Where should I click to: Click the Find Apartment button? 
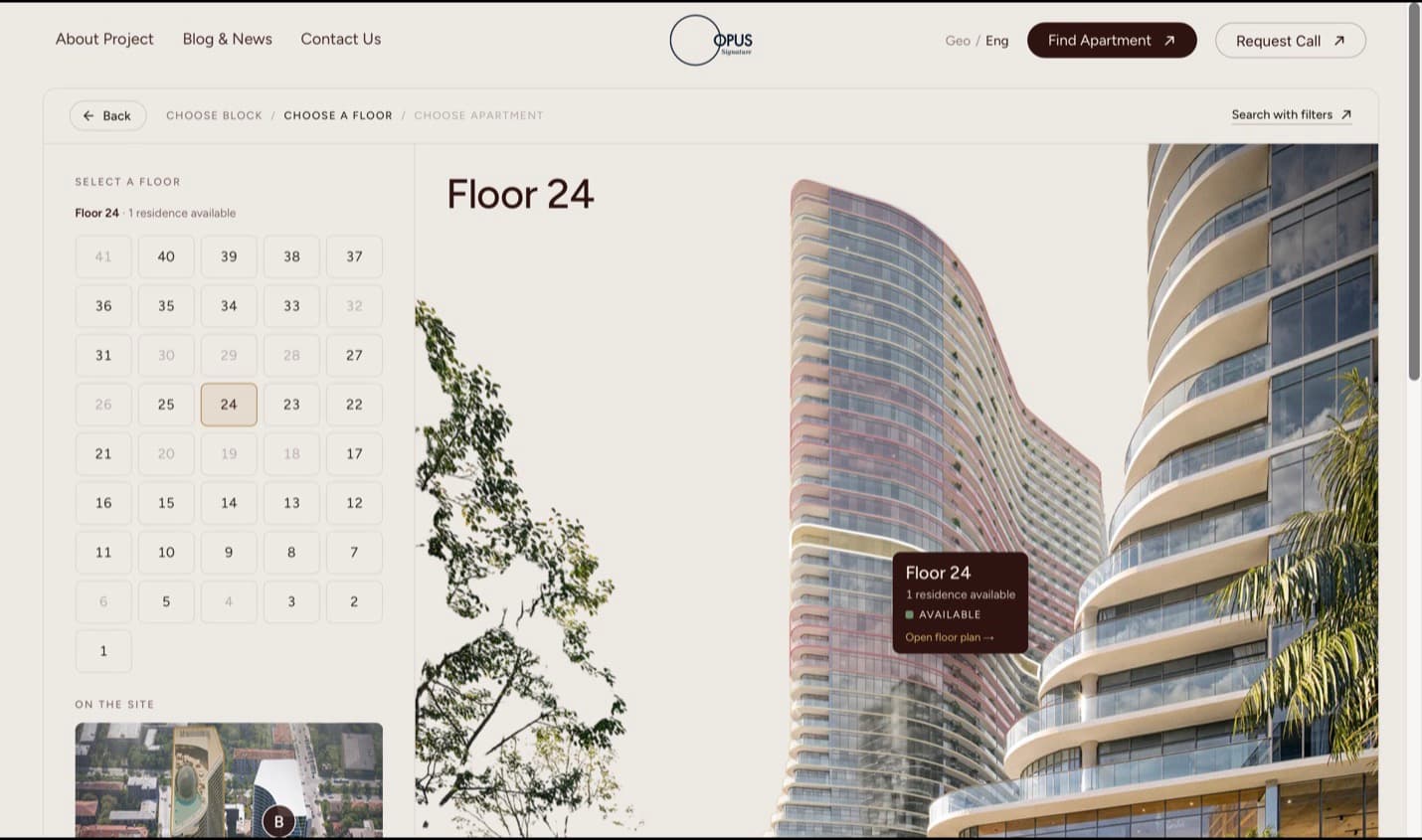coord(1112,41)
